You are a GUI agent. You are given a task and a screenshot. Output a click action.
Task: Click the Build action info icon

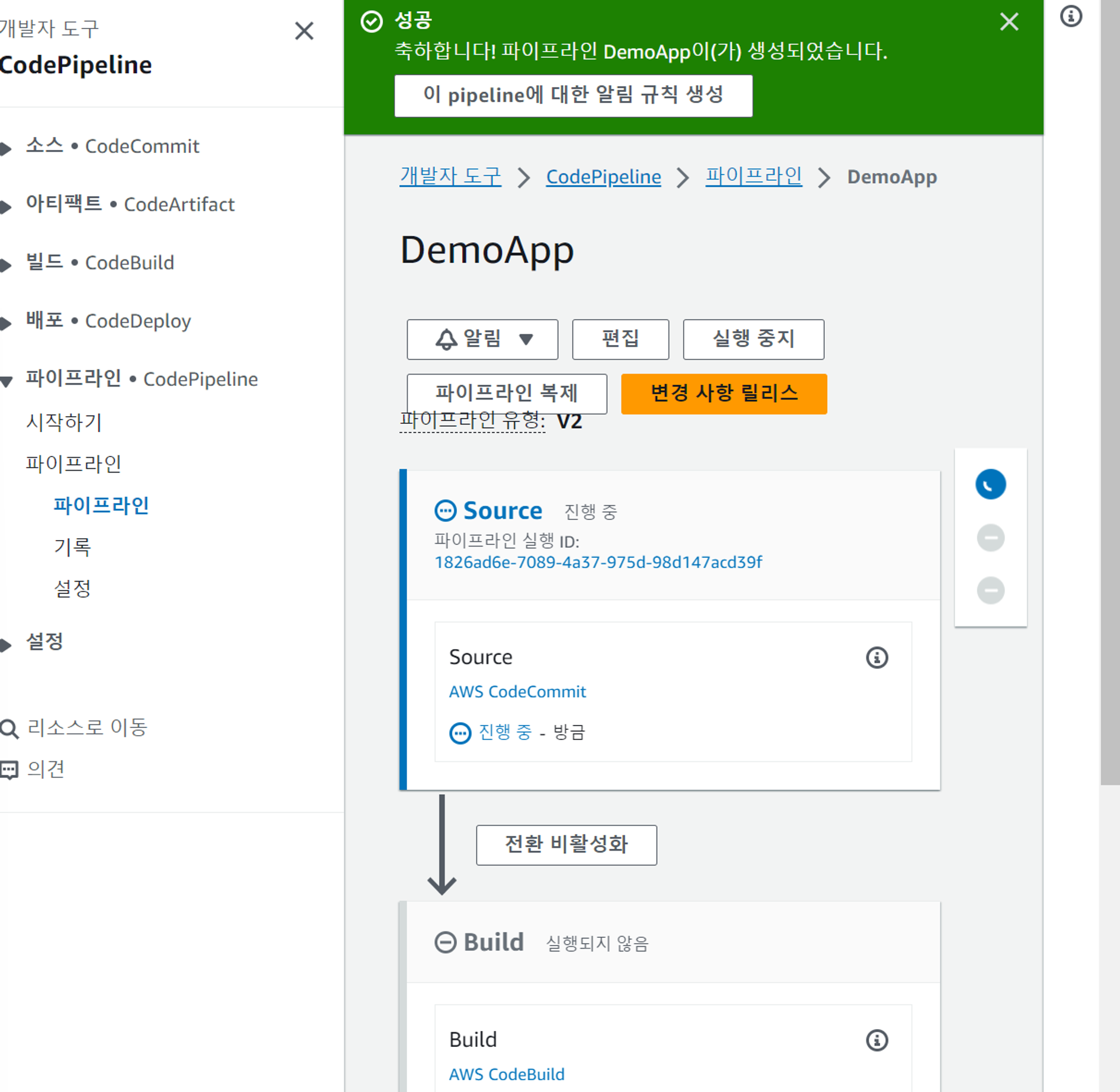876,1040
